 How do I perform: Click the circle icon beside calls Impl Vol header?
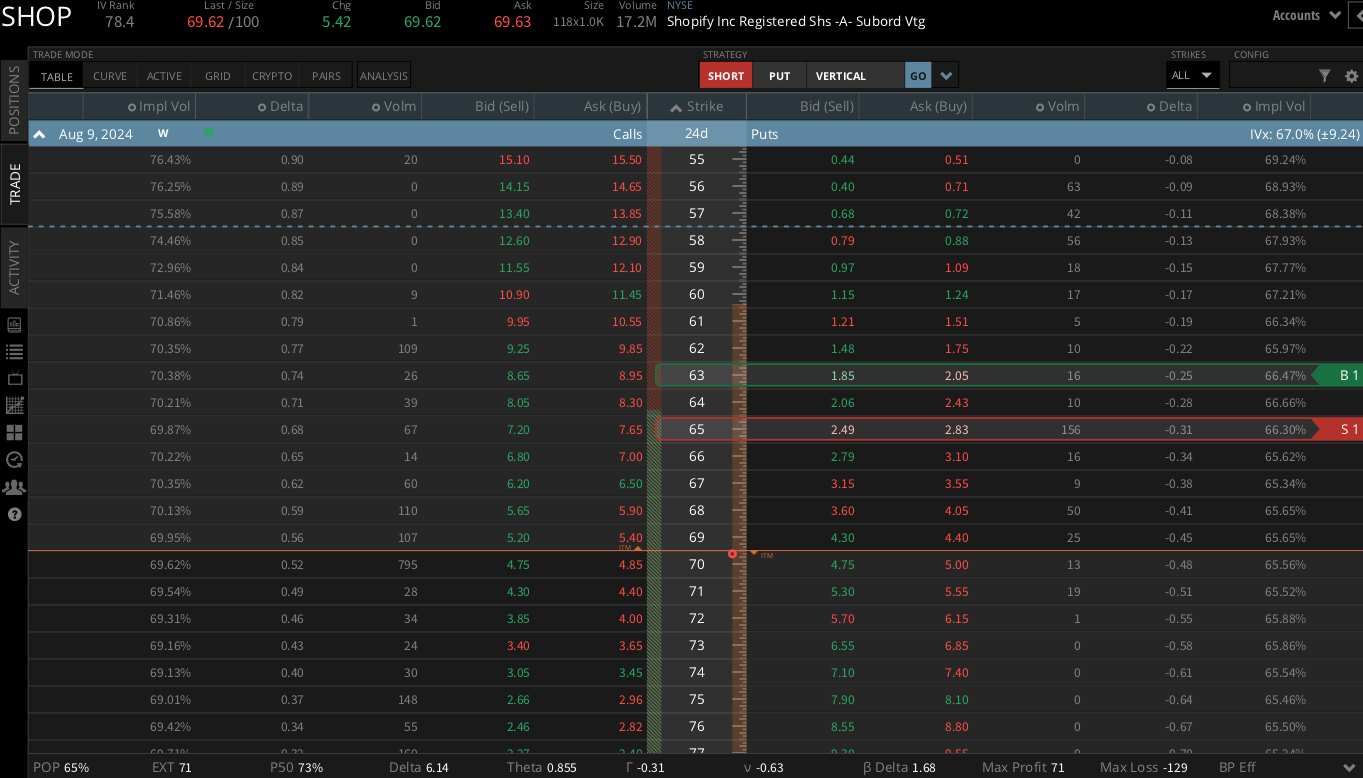click(132, 107)
